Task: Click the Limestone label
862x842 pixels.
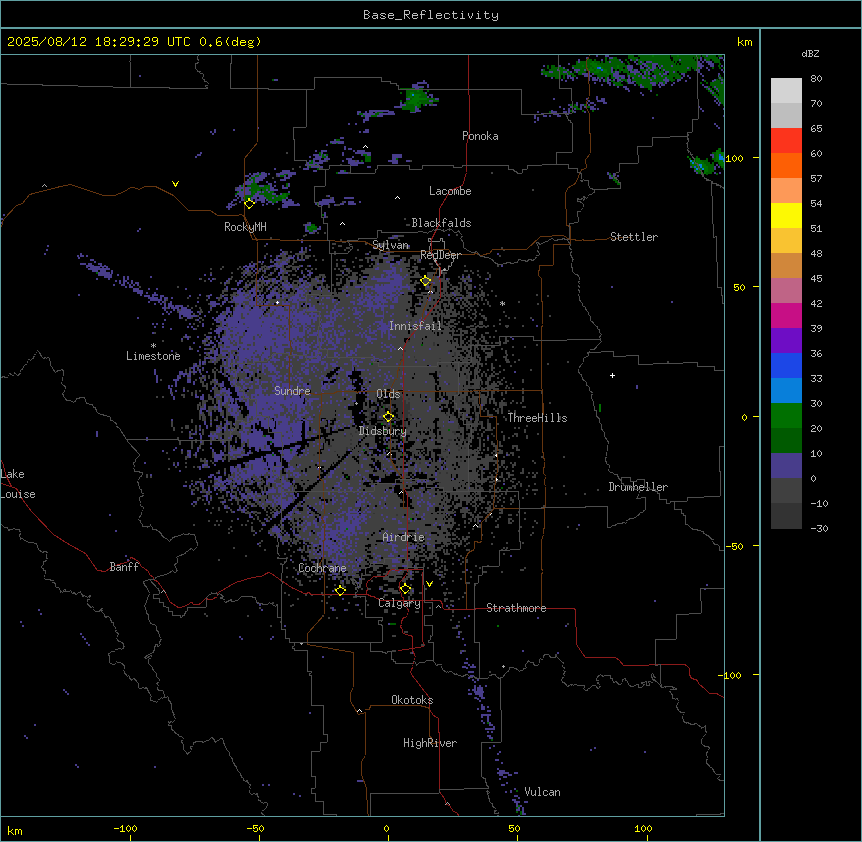Action: (x=153, y=356)
